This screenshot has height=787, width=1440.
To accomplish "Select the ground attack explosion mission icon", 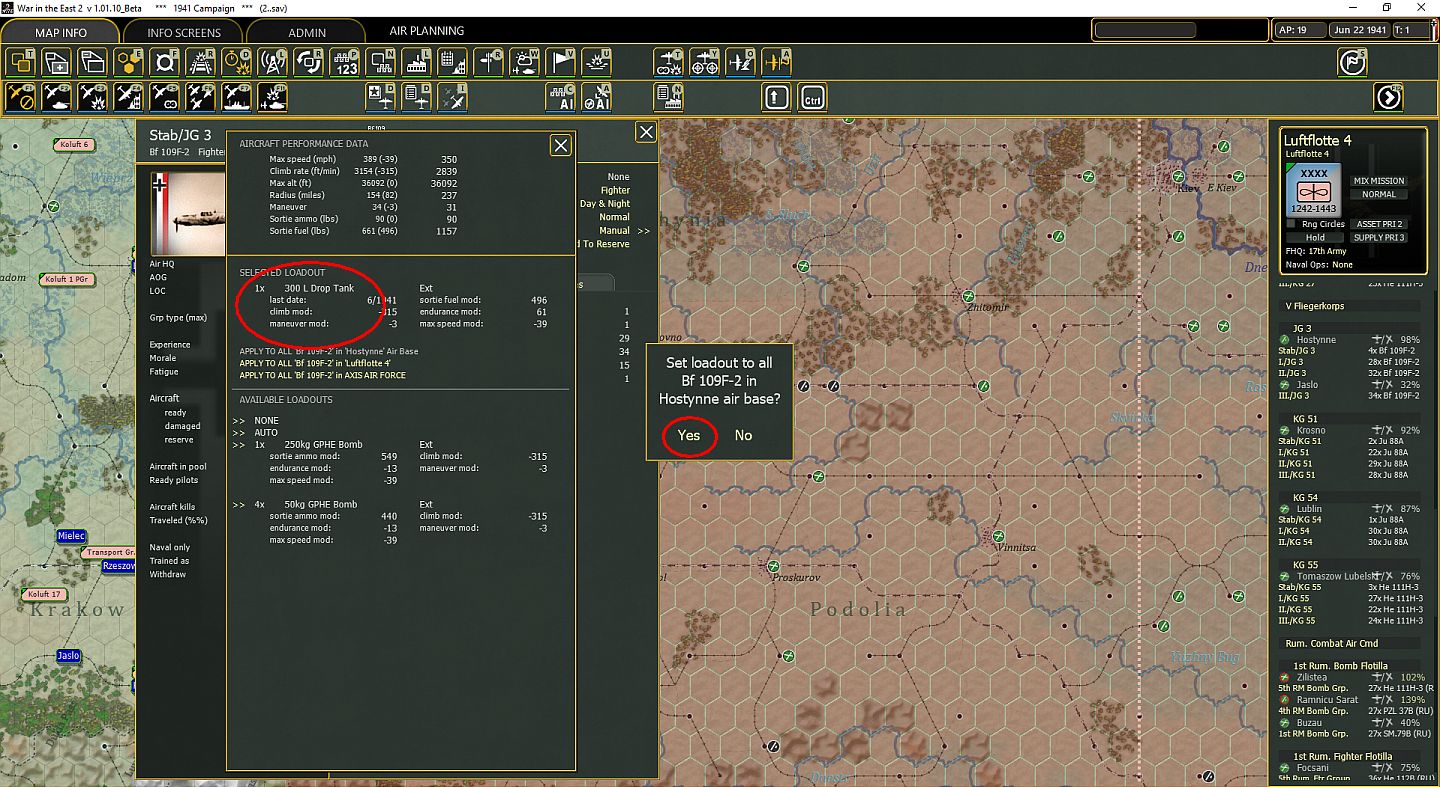I will 93,97.
